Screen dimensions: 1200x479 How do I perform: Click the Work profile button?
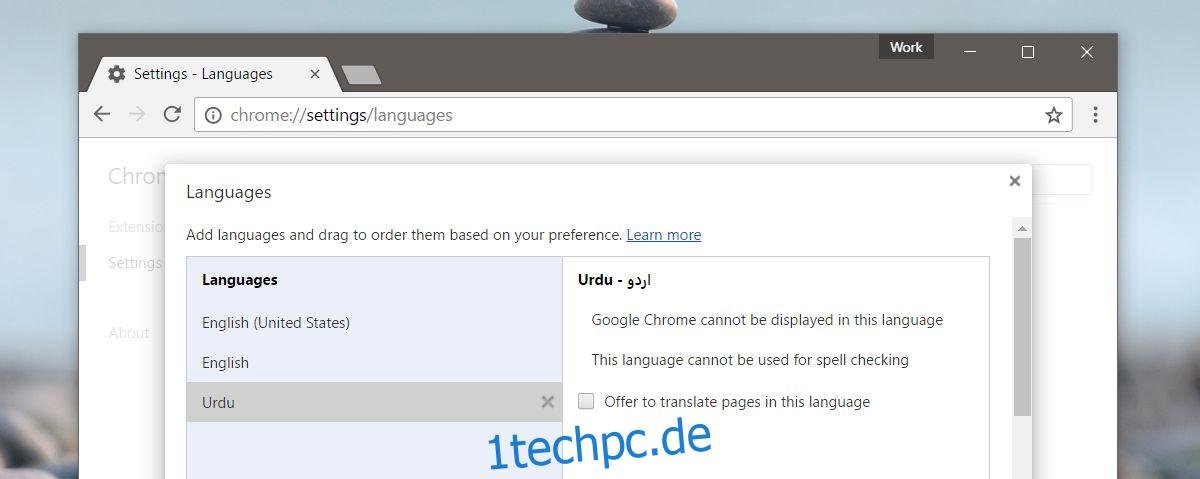[x=906, y=47]
